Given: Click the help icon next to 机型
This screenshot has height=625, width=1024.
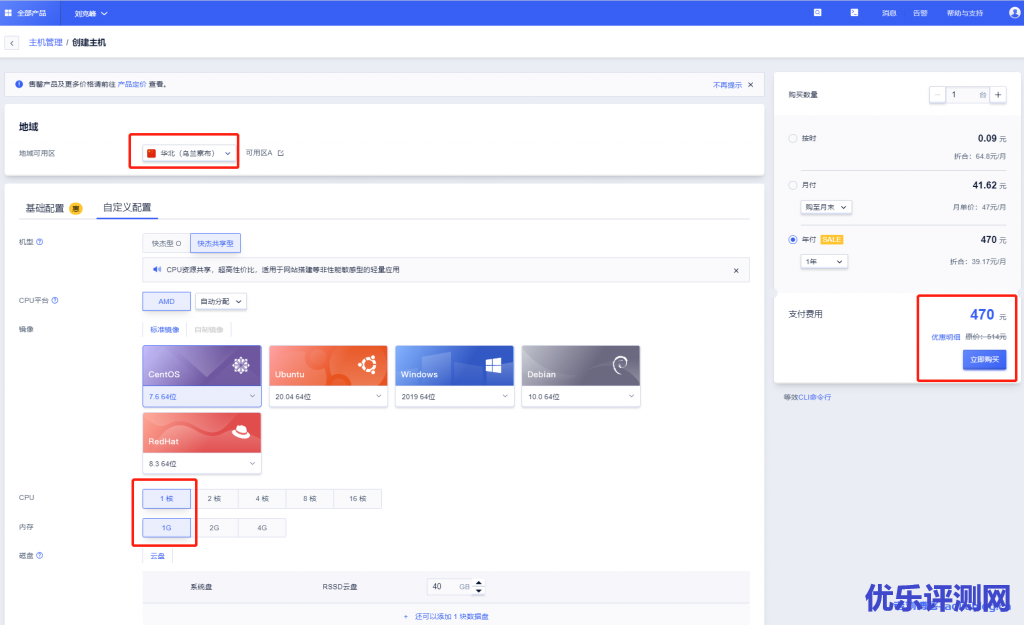Looking at the screenshot, I should point(40,242).
